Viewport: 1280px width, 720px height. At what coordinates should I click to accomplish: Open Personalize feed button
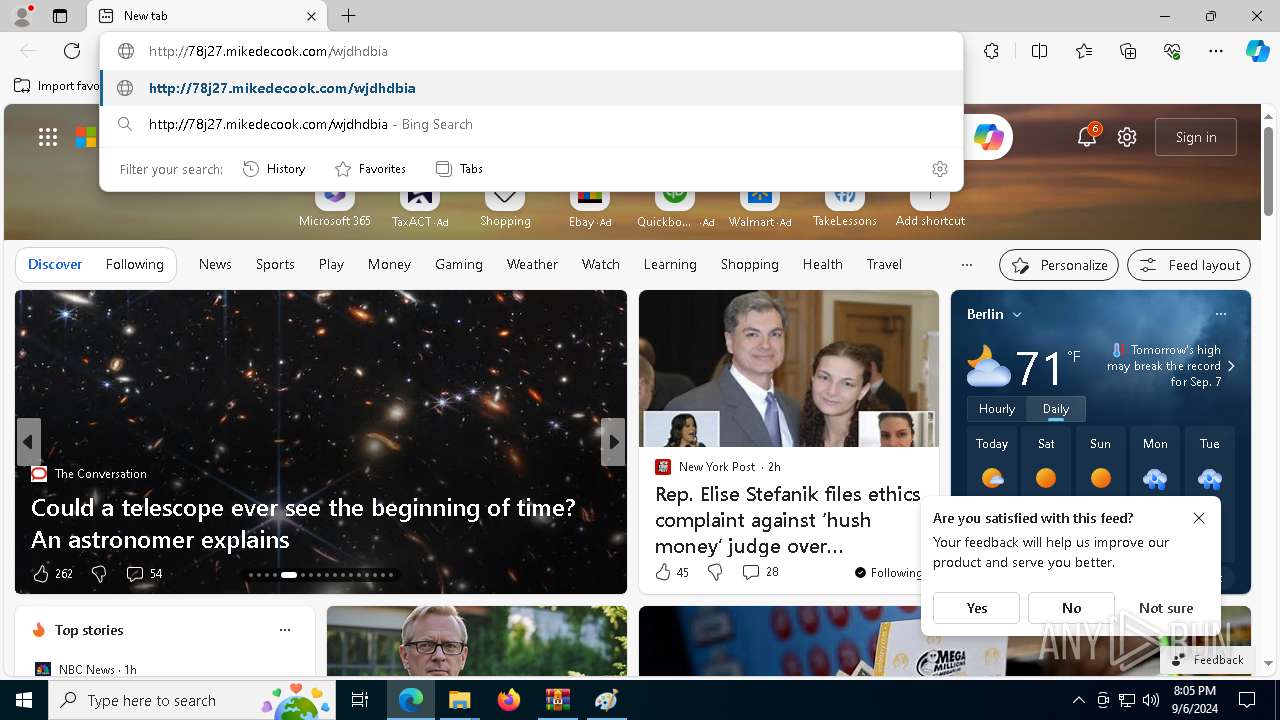(1059, 265)
